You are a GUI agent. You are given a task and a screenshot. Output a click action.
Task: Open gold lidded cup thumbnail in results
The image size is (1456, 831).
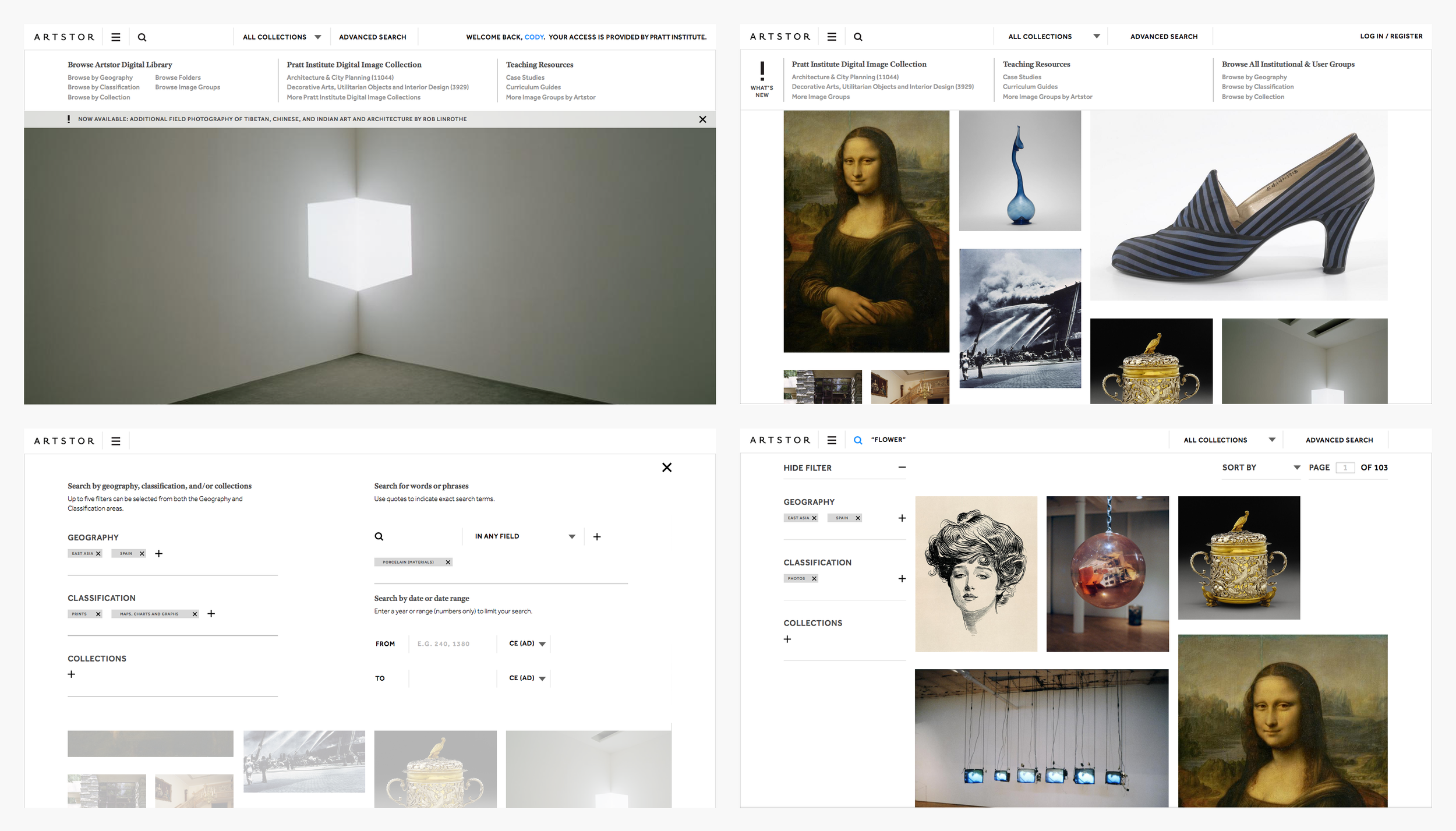[1239, 558]
